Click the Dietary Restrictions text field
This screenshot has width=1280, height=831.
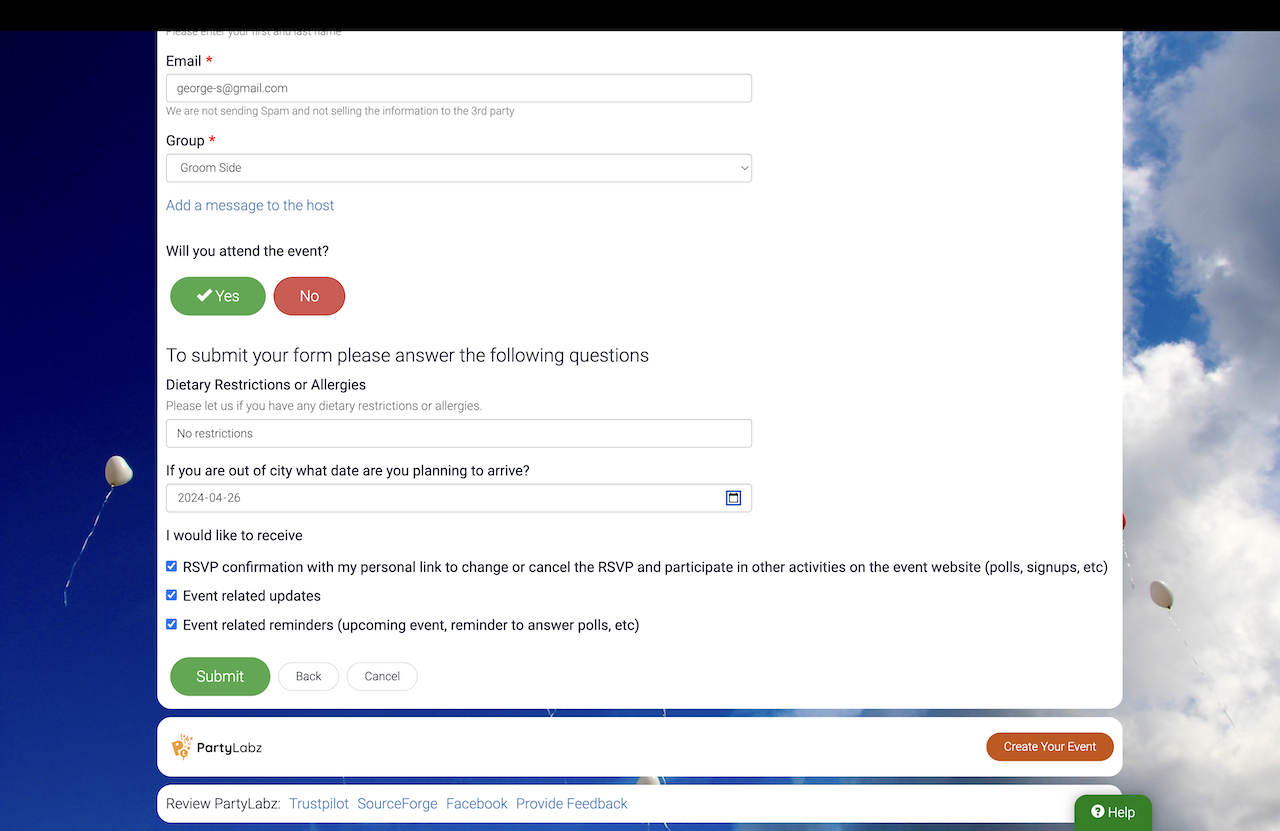(x=458, y=433)
